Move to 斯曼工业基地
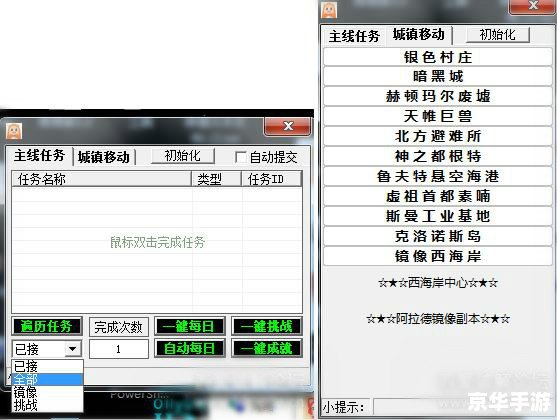 (x=438, y=216)
